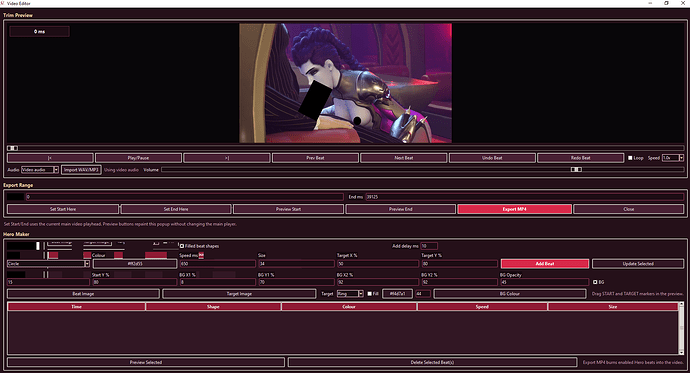Click the End ms input field

[525, 197]
